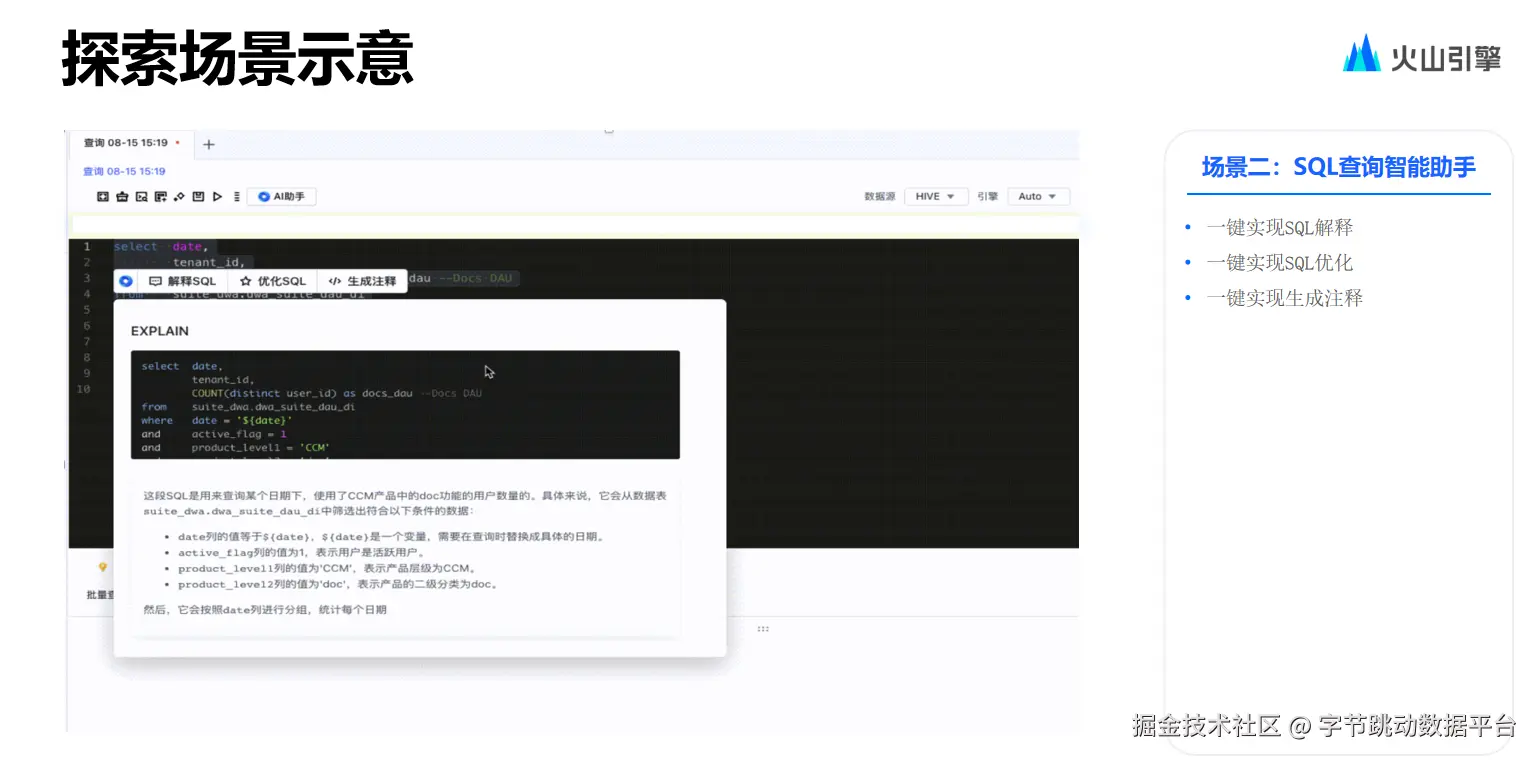1539x761 pixels.
Task: Open the more options vertical dots icon
Action: [236, 197]
